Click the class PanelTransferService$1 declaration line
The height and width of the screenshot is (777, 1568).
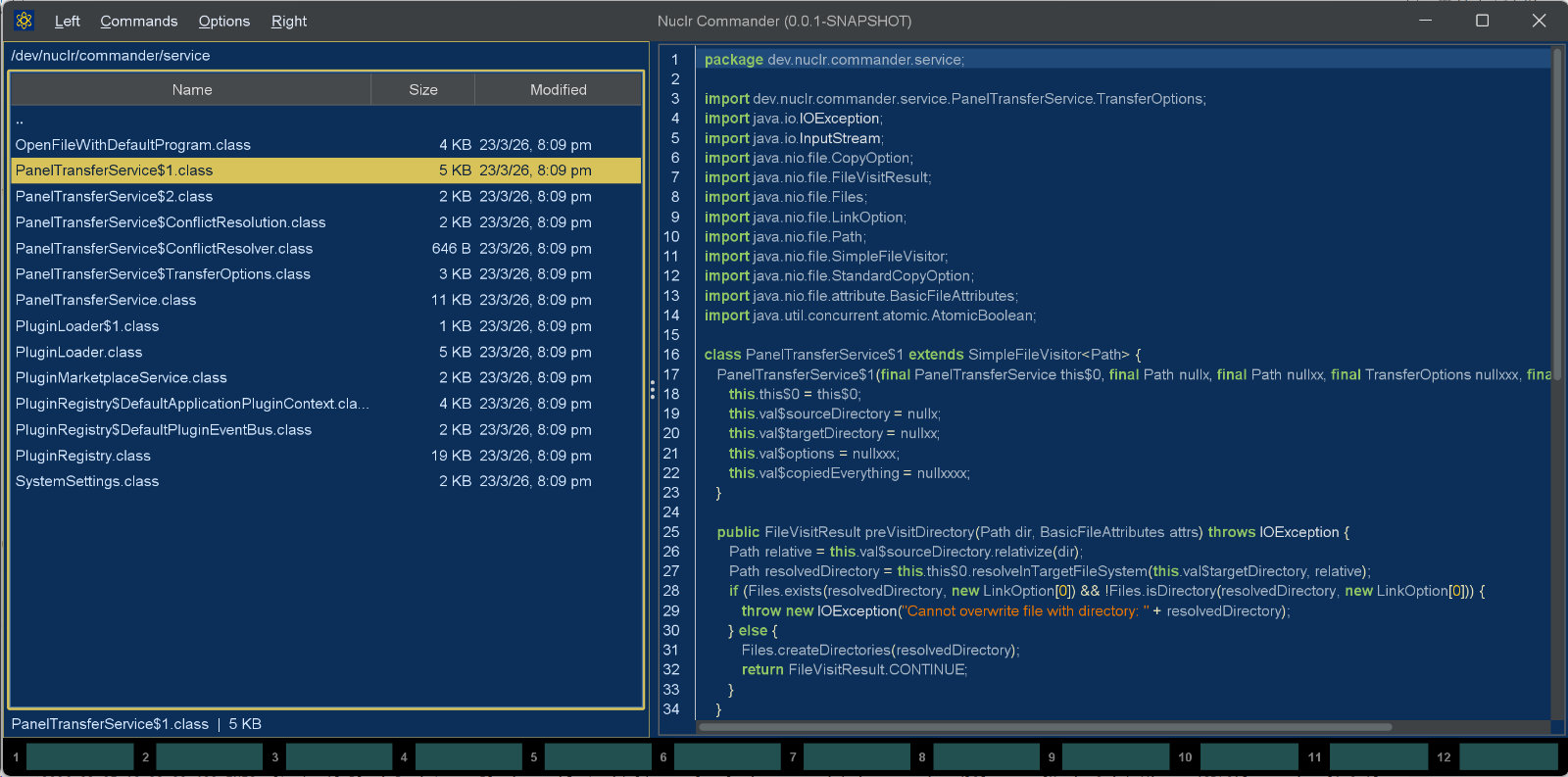[922, 355]
